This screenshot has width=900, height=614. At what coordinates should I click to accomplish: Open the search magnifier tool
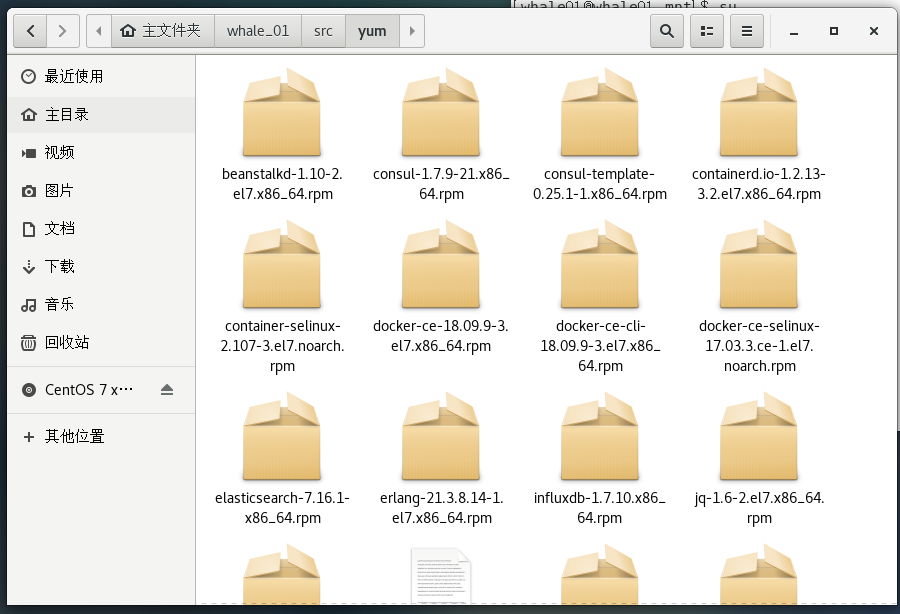pyautogui.click(x=666, y=31)
